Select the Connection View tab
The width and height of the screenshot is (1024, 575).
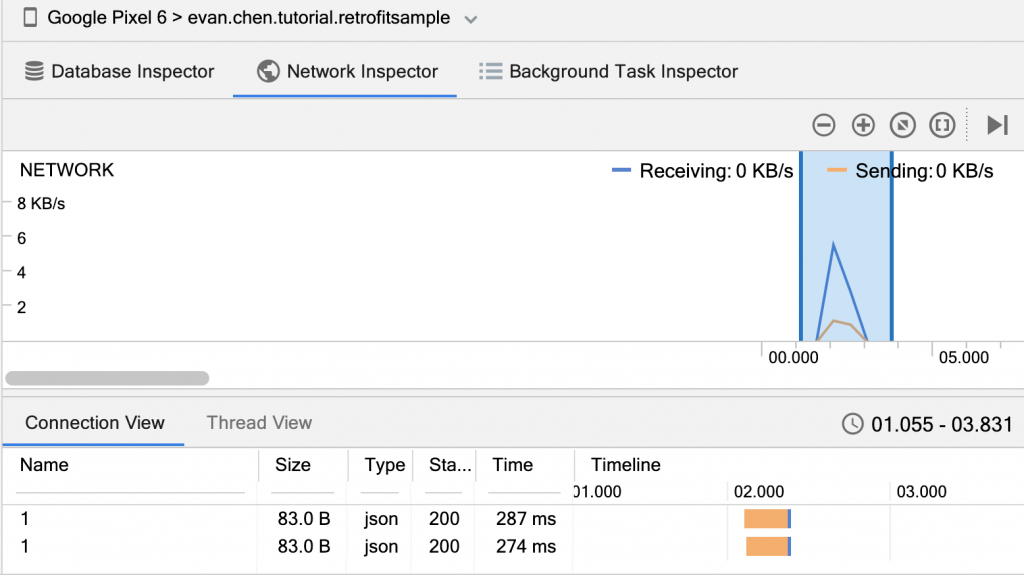tap(95, 423)
